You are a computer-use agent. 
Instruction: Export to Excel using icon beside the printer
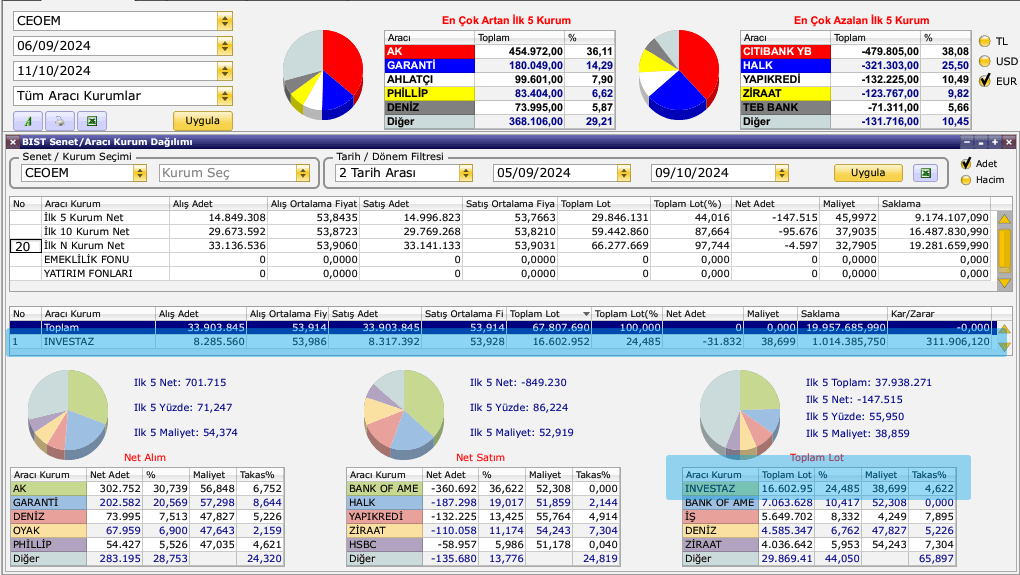[92, 121]
